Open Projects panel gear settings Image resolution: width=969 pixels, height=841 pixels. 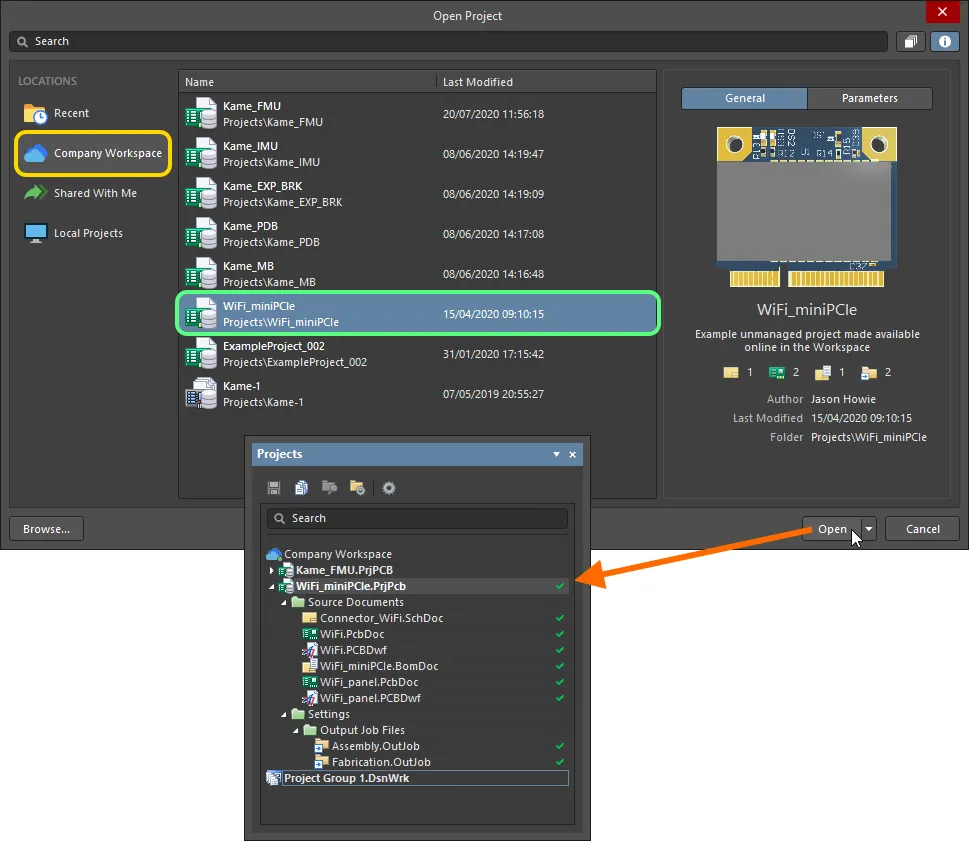[x=389, y=488]
